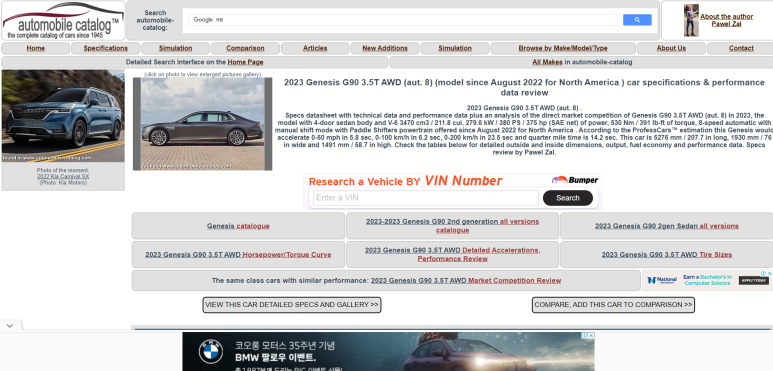This screenshot has height=371, width=773.
Task: Open the Home menu item
Action: tap(35, 48)
